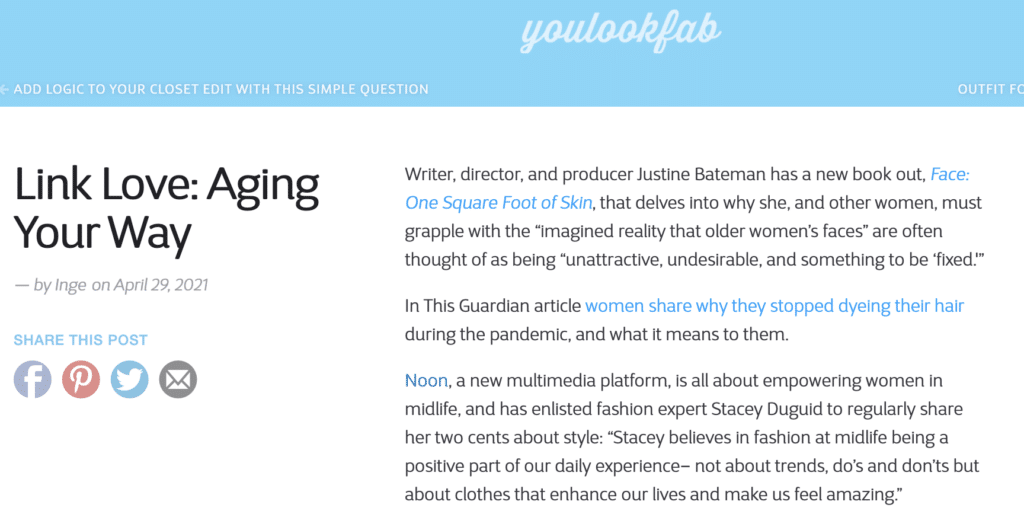The height and width of the screenshot is (530, 1024).
Task: Click the youlookfab site logo
Action: click(x=620, y=33)
